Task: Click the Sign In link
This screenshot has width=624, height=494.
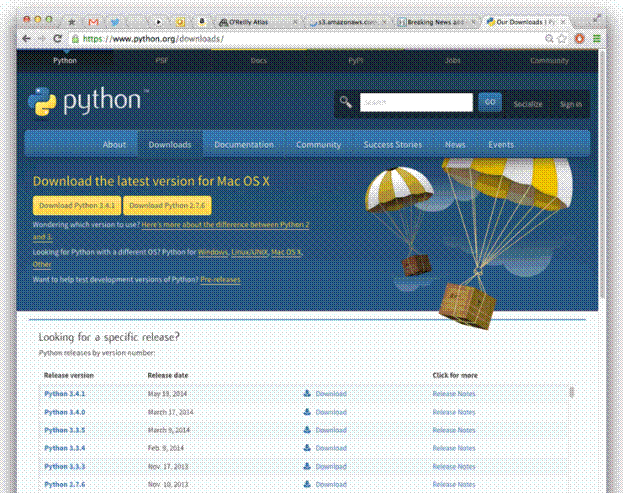Action: [571, 104]
